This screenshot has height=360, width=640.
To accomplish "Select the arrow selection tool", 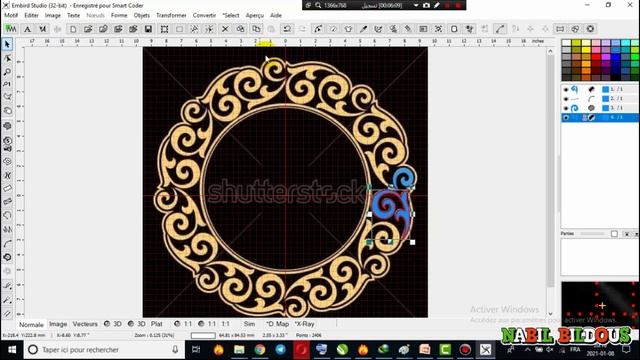I will tap(7, 44).
